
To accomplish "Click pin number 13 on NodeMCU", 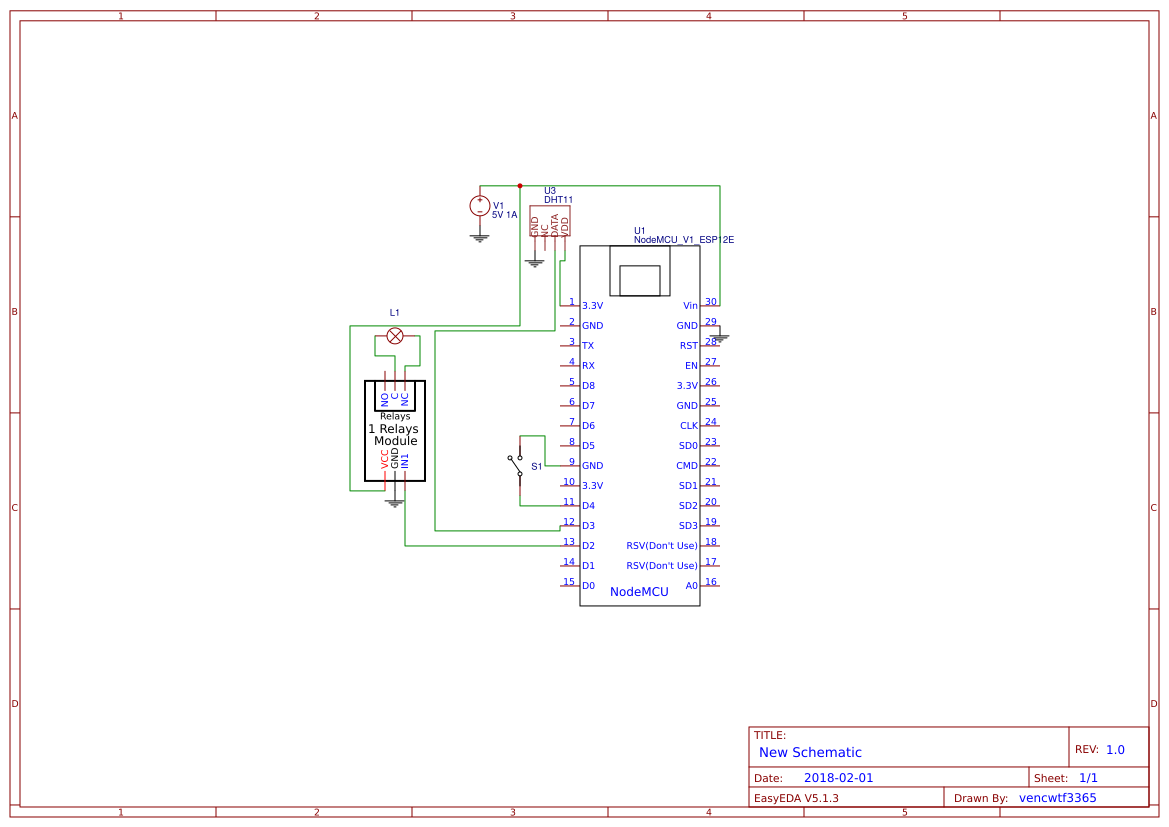I will [x=569, y=542].
